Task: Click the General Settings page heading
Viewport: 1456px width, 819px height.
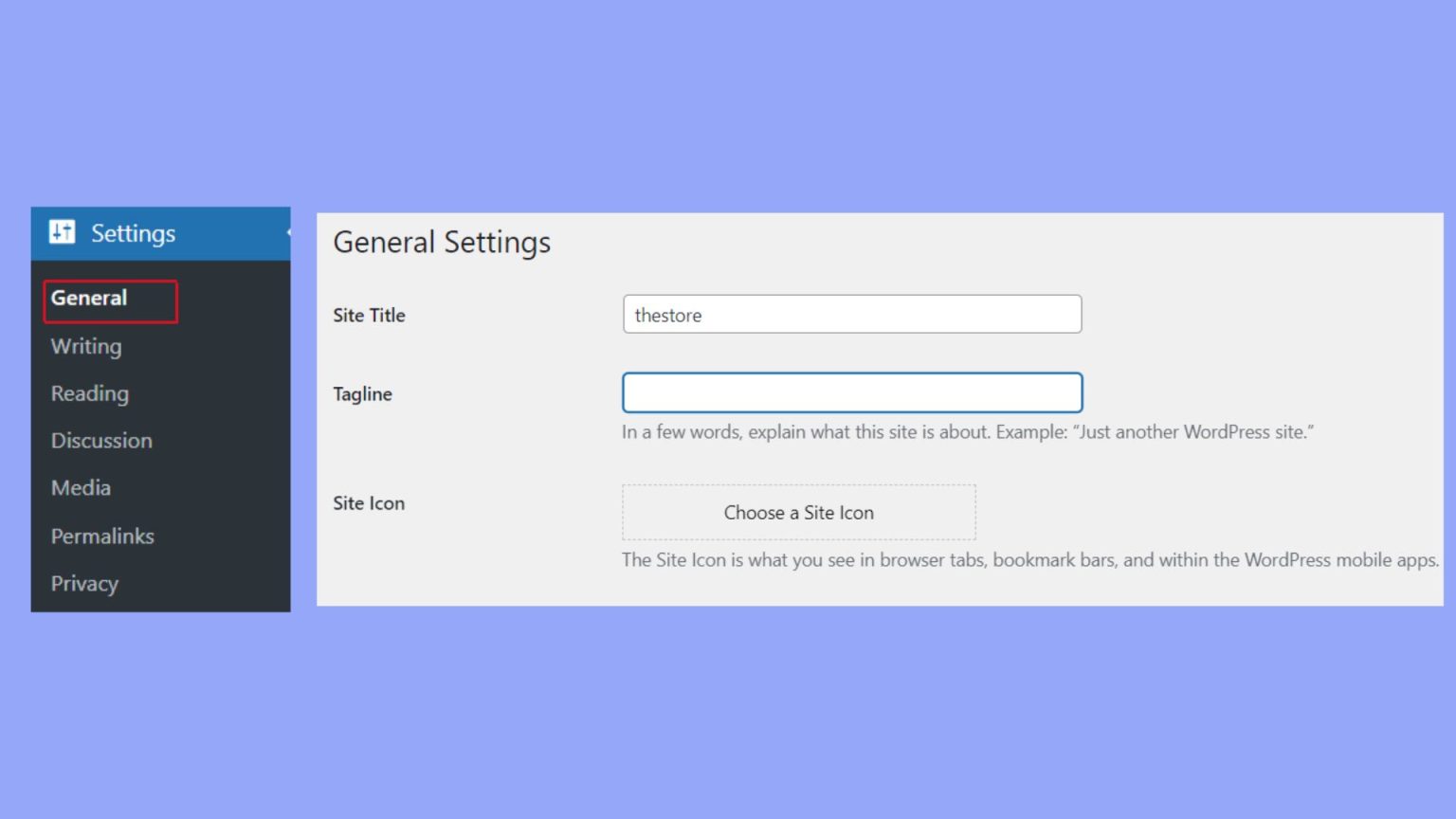Action: pos(442,242)
